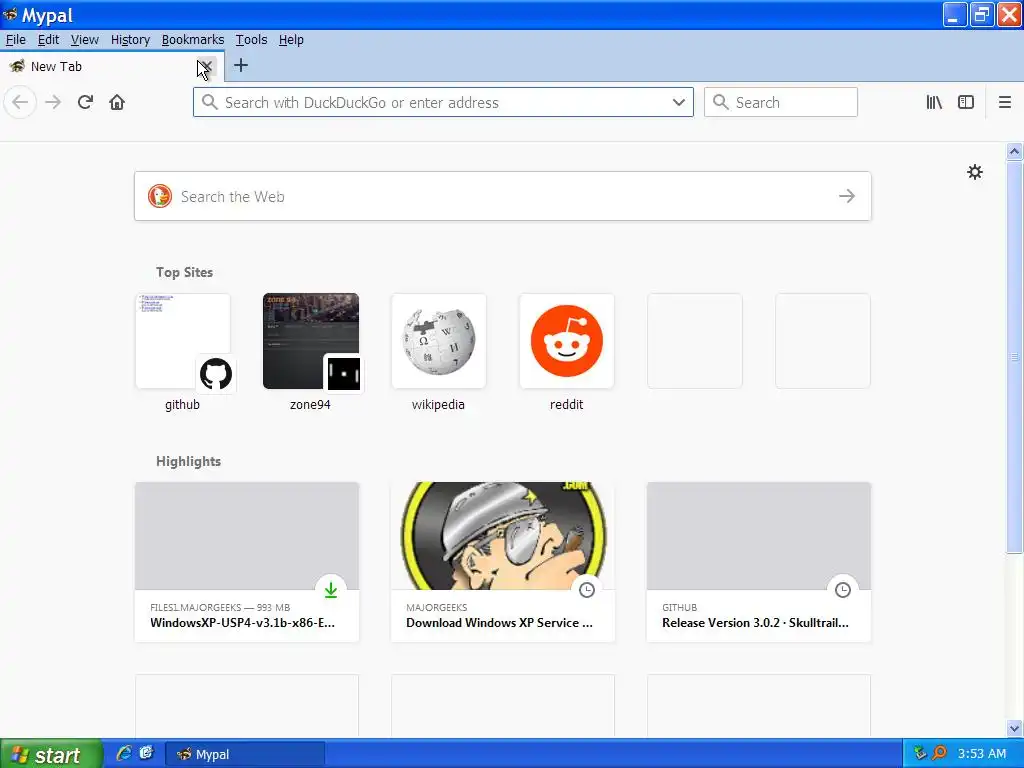
Task: Click the forward navigation arrow
Action: [53, 103]
